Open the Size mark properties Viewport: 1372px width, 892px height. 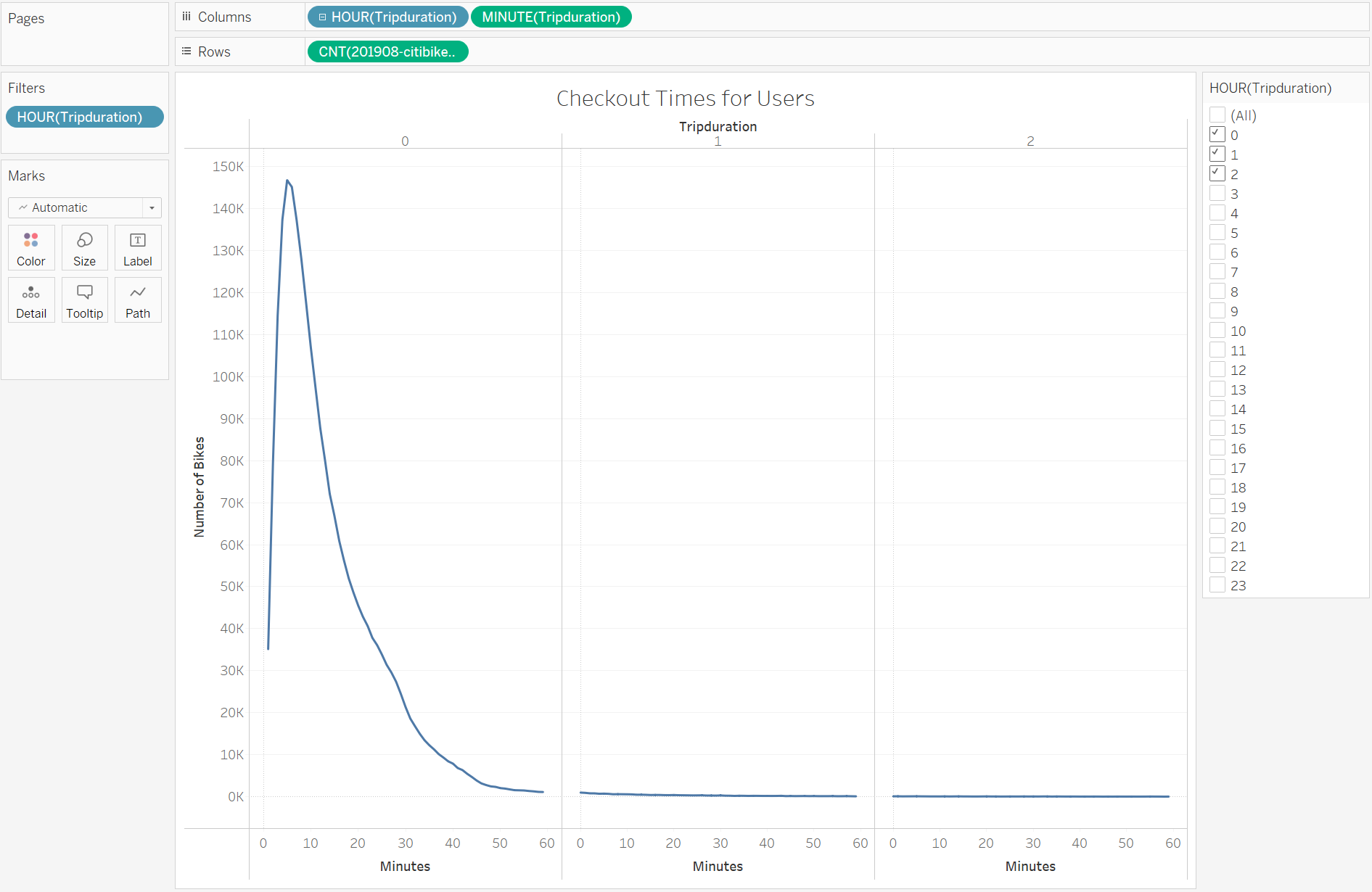84,247
